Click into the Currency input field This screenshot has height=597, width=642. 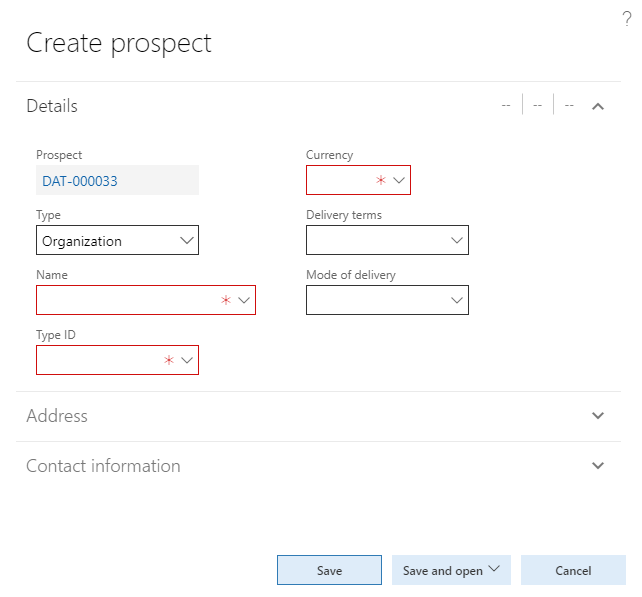(x=340, y=180)
